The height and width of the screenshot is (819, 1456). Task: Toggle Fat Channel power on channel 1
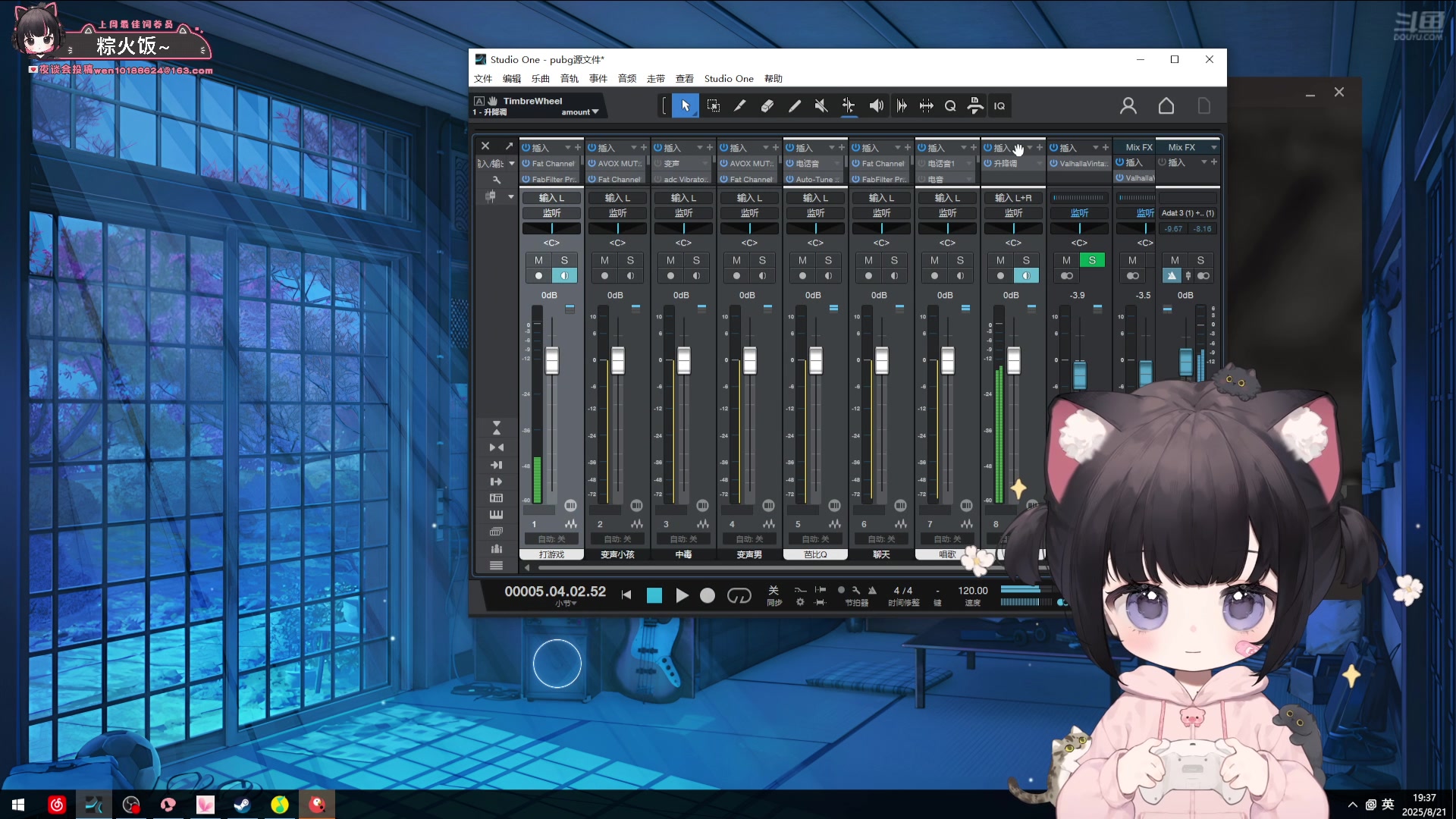pyautogui.click(x=526, y=164)
